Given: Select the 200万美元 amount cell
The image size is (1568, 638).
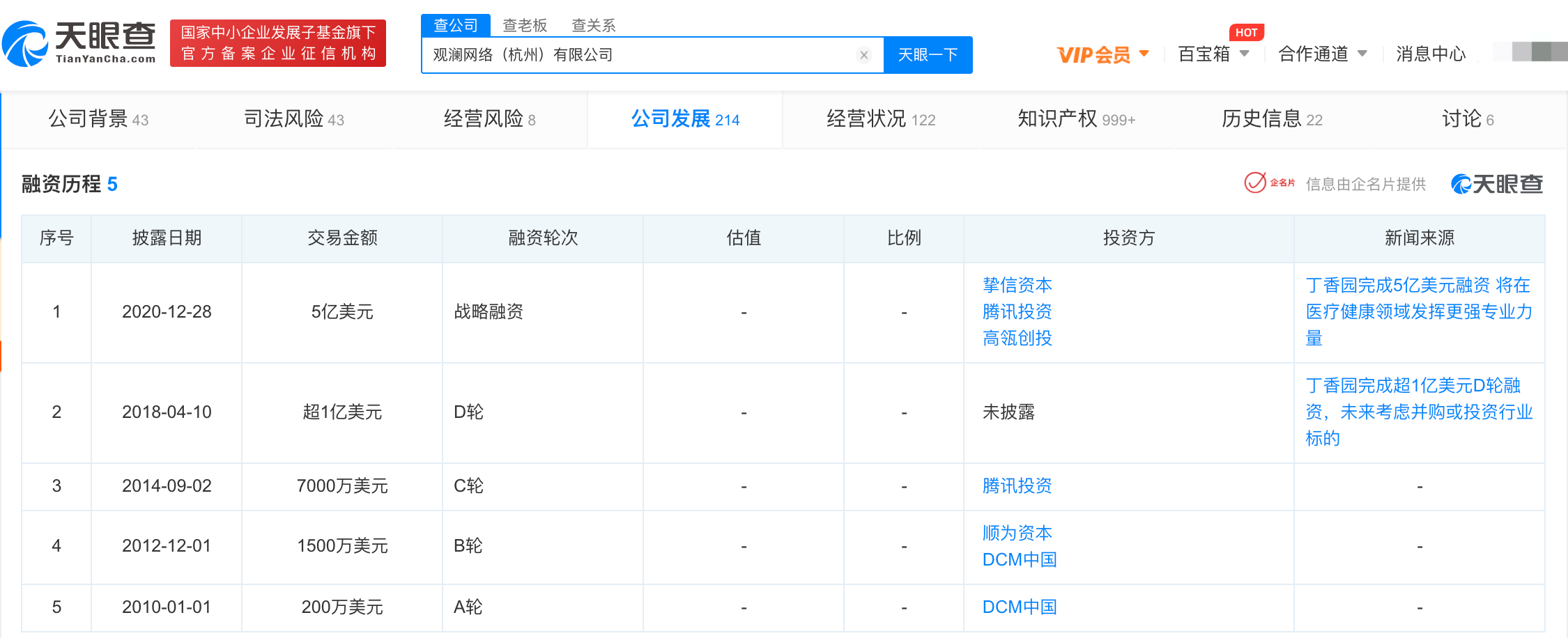Looking at the screenshot, I should pos(342,607).
